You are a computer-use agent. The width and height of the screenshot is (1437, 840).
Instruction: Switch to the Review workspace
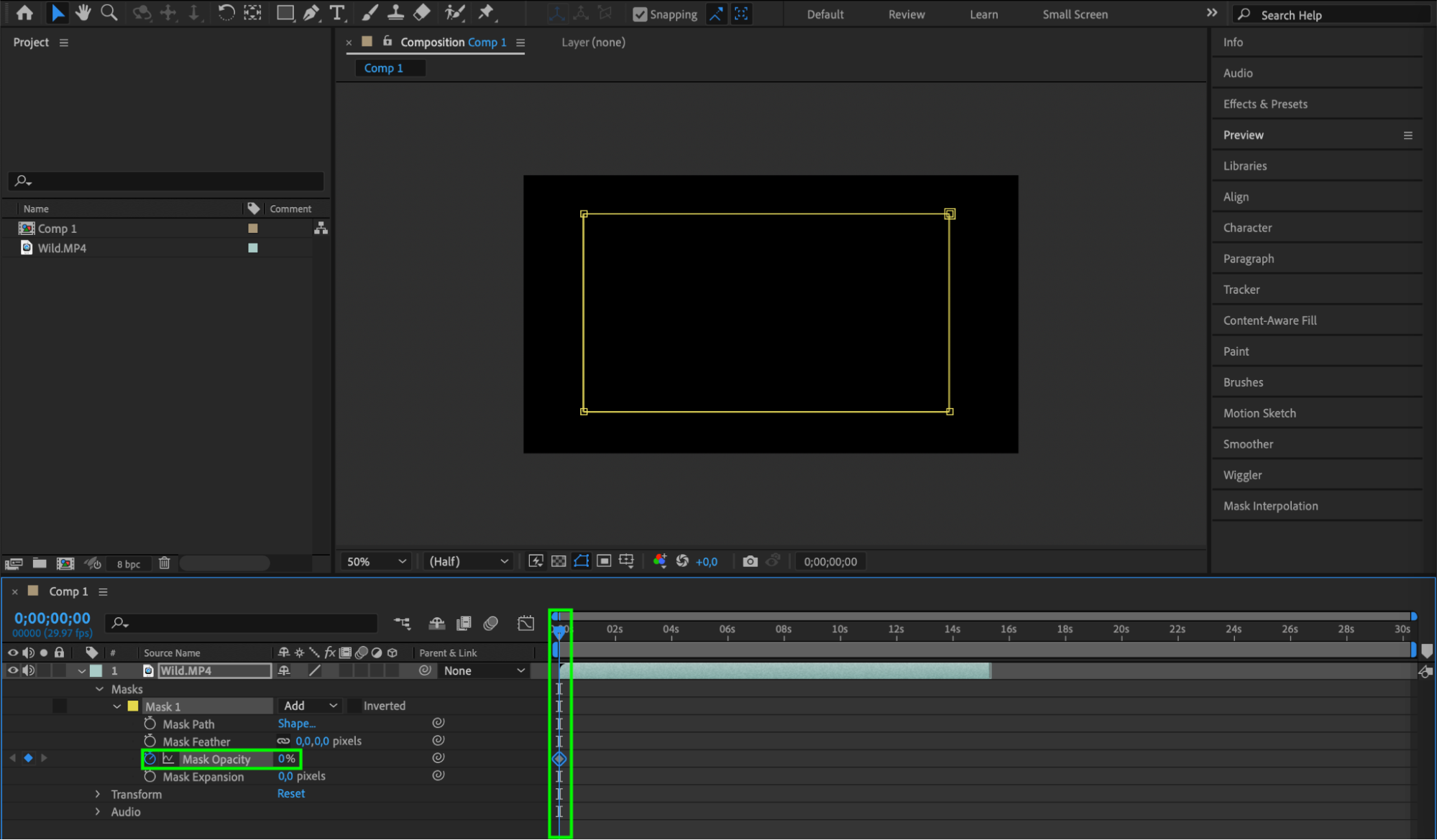click(906, 14)
